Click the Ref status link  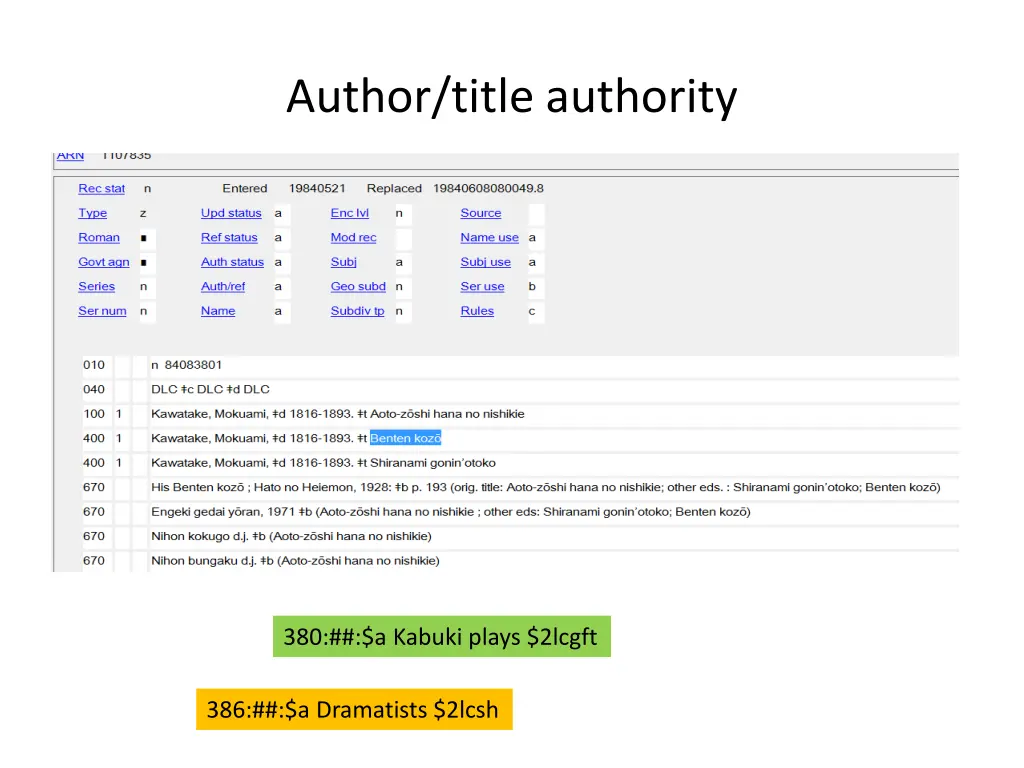pyautogui.click(x=229, y=238)
